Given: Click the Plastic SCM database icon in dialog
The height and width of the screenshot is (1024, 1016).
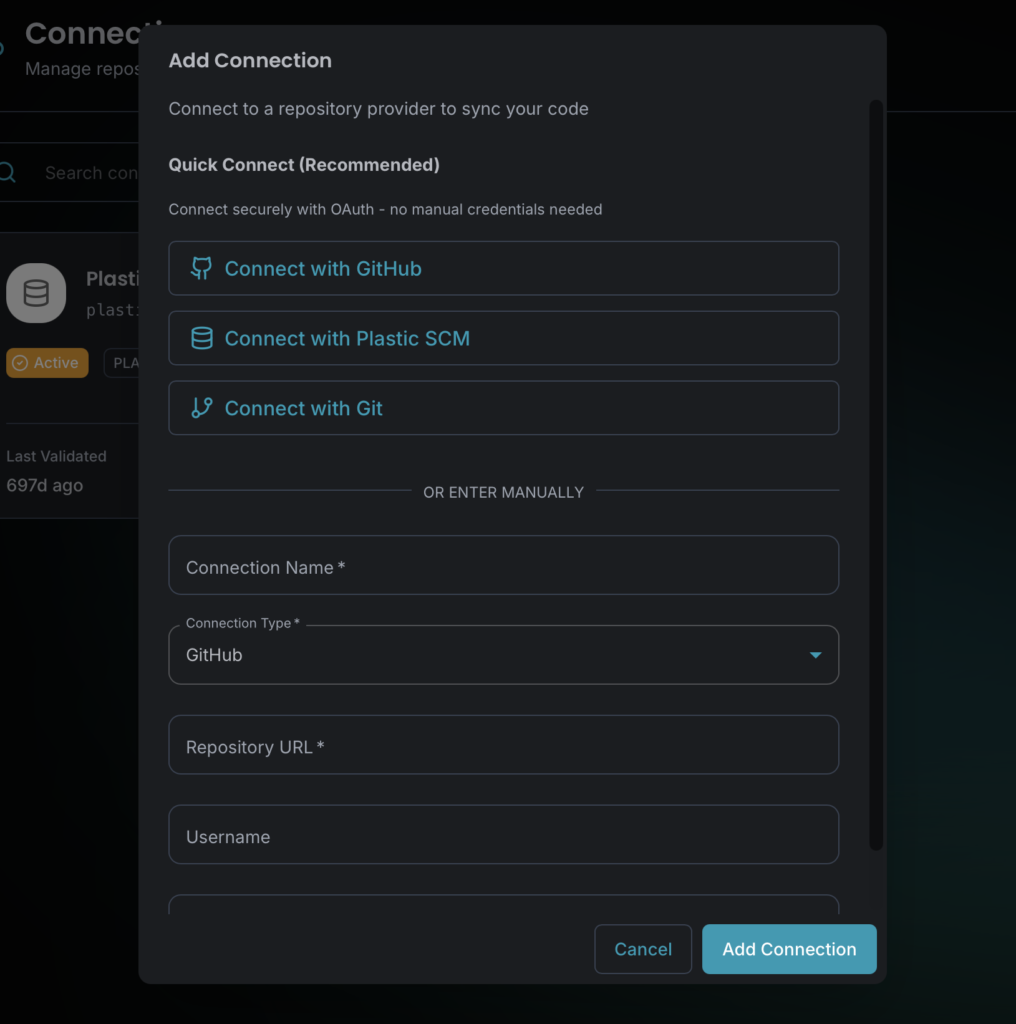Looking at the screenshot, I should (202, 338).
